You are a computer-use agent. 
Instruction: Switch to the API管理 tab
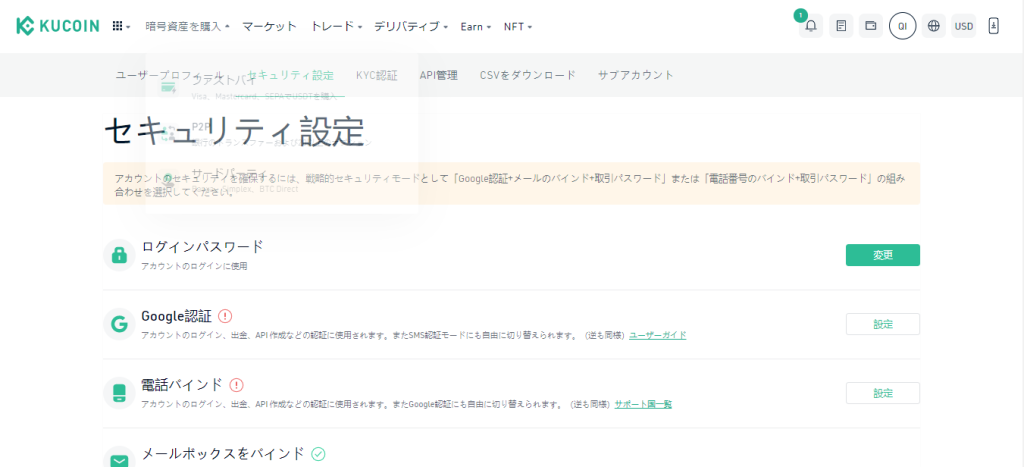pos(438,75)
